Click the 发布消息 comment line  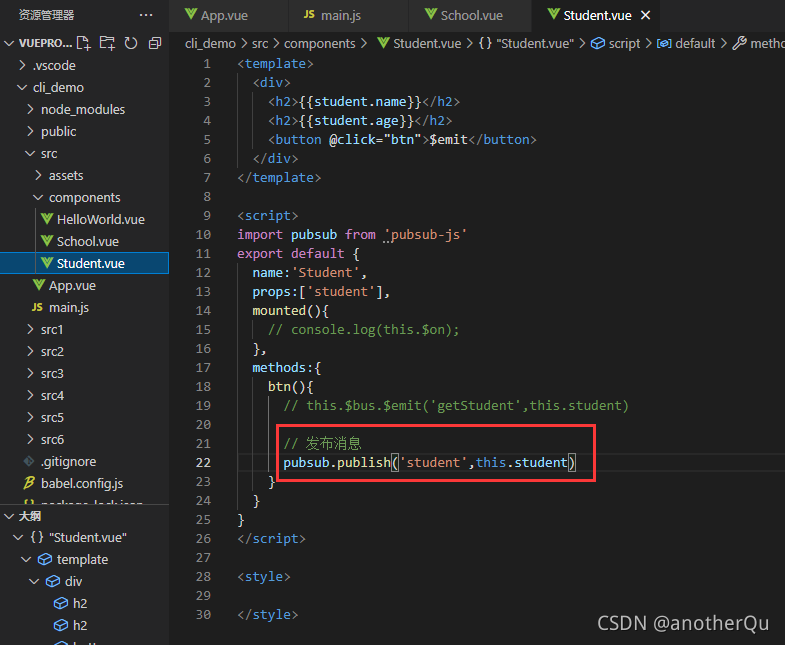pyautogui.click(x=322, y=444)
